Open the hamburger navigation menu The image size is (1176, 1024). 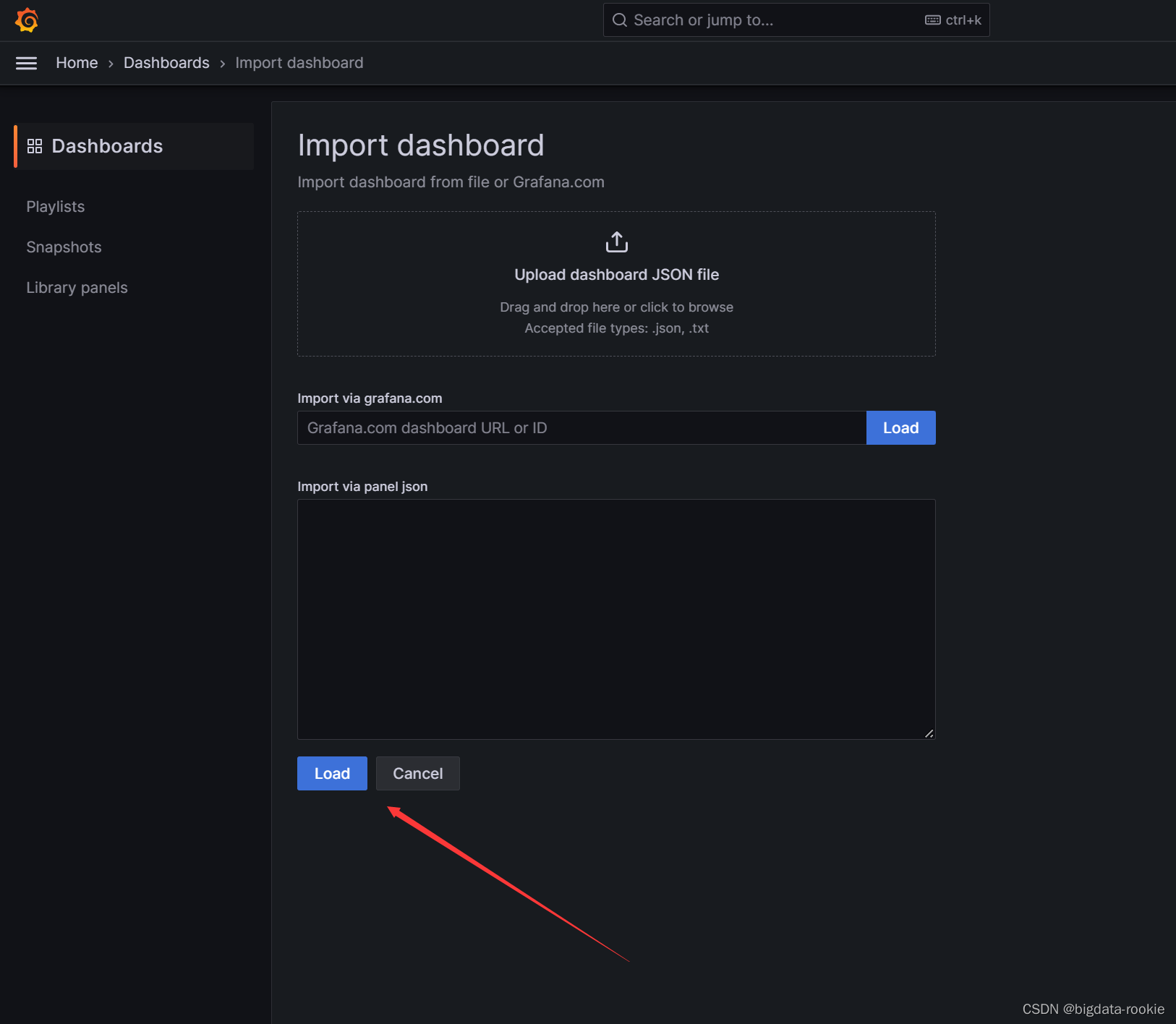27,64
